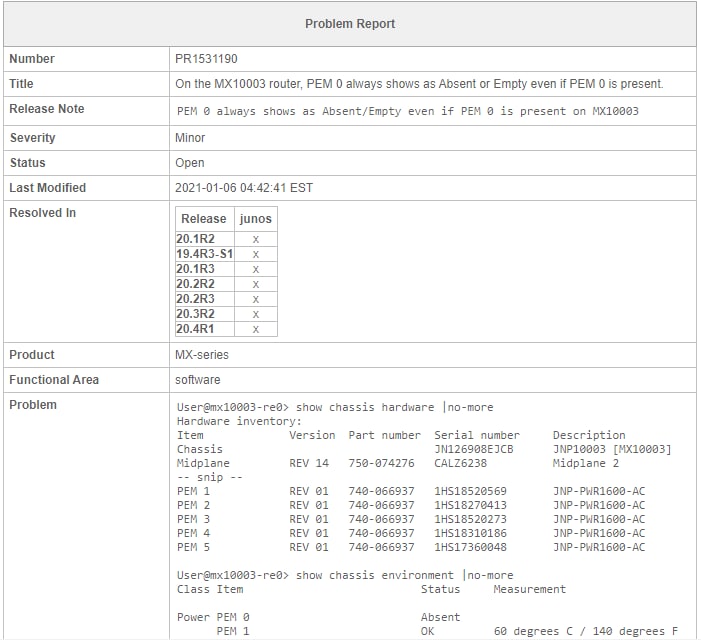Select the title text about MX10003 router
Image resolution: width=701 pixels, height=640 pixels.
tap(419, 84)
